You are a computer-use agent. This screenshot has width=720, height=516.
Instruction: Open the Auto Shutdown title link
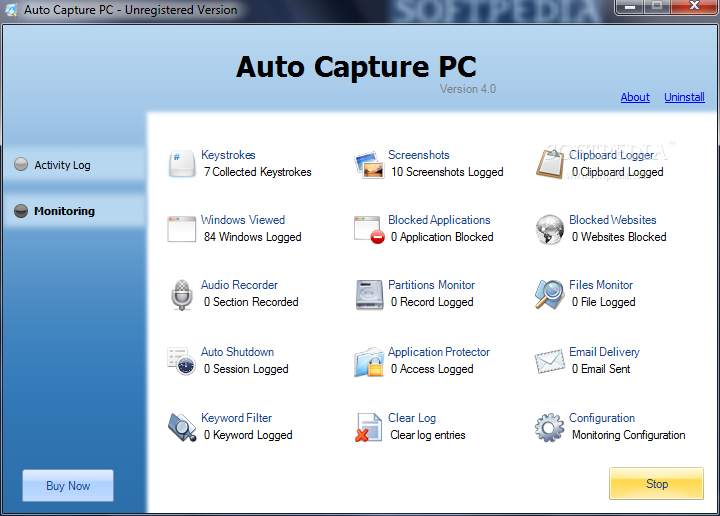click(x=237, y=352)
